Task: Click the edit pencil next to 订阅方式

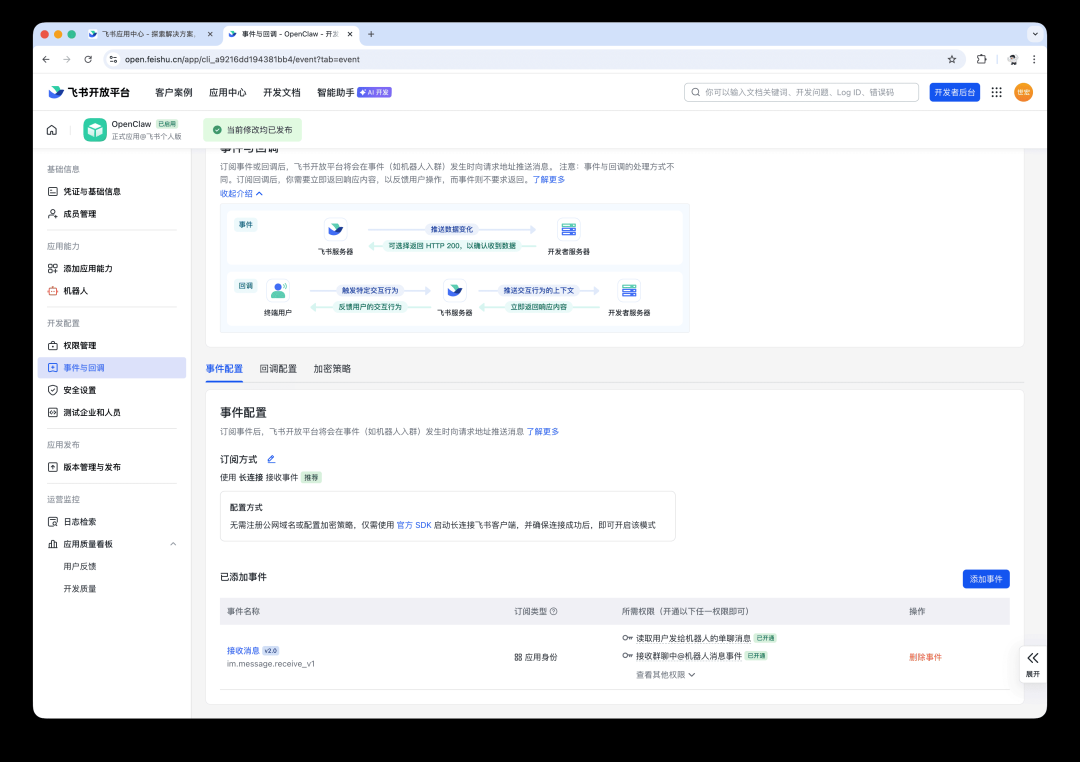Action: pyautogui.click(x=271, y=459)
